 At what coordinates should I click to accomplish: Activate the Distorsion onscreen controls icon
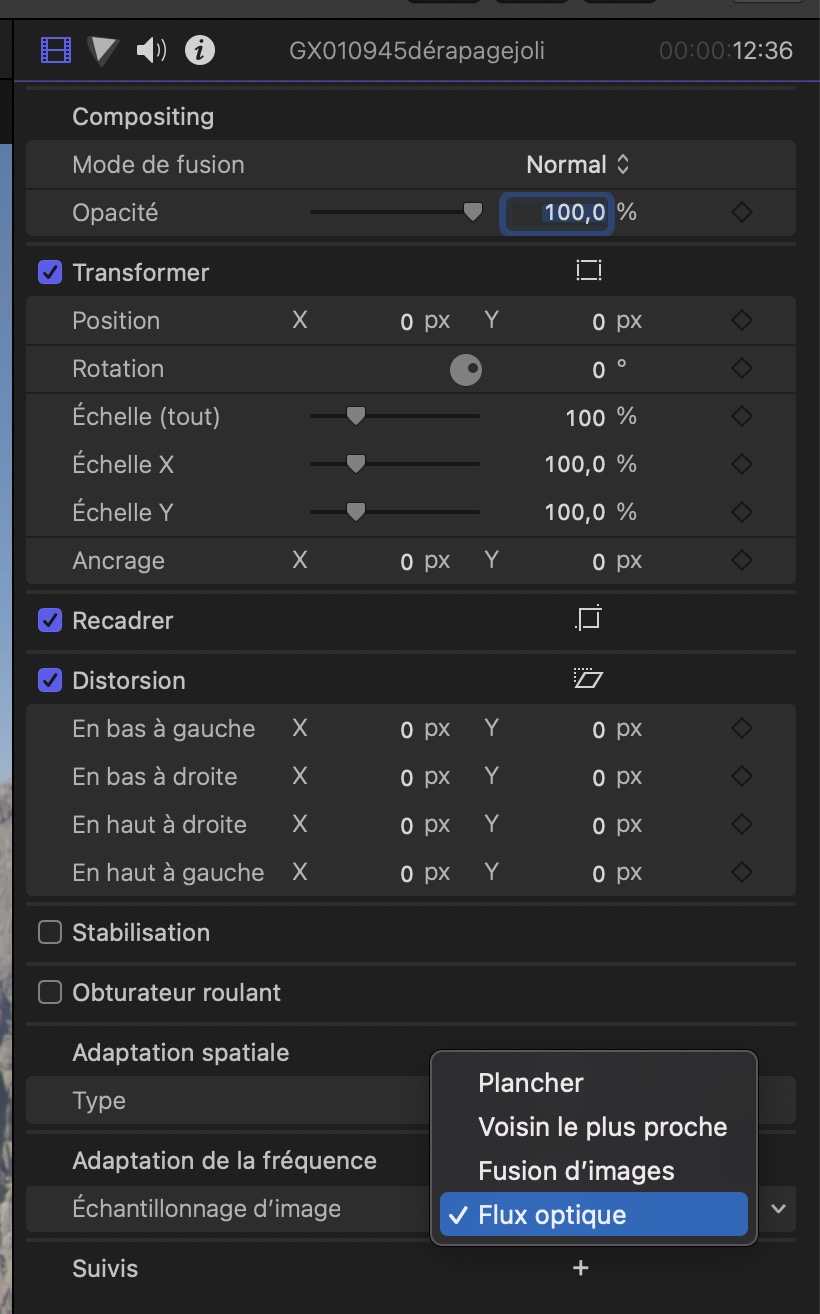[589, 679]
